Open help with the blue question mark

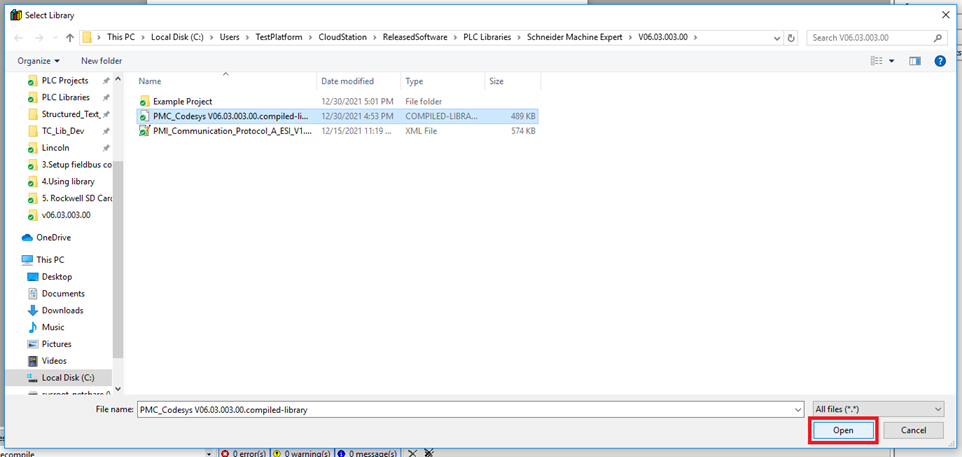point(940,61)
